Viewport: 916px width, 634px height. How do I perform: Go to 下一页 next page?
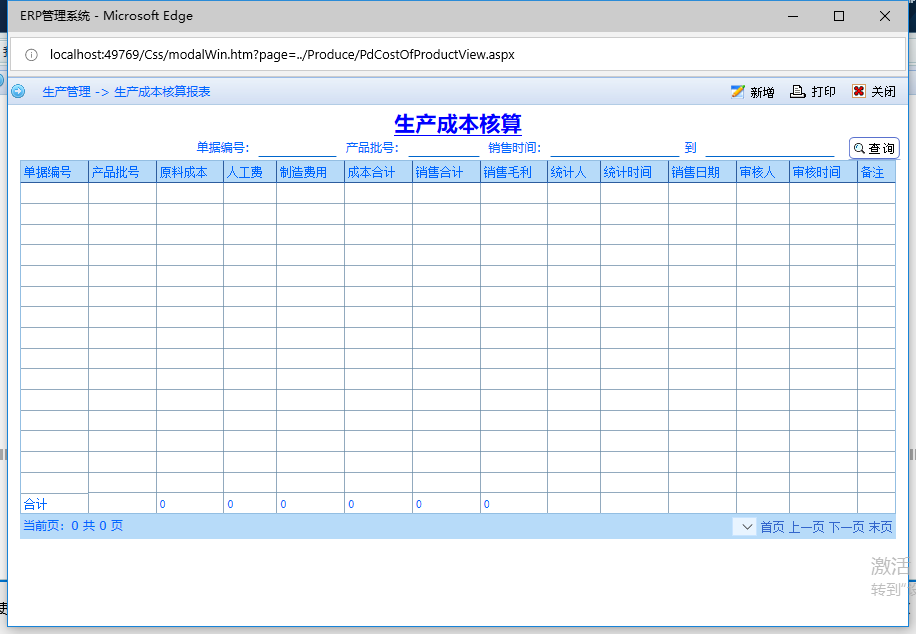[x=846, y=527]
